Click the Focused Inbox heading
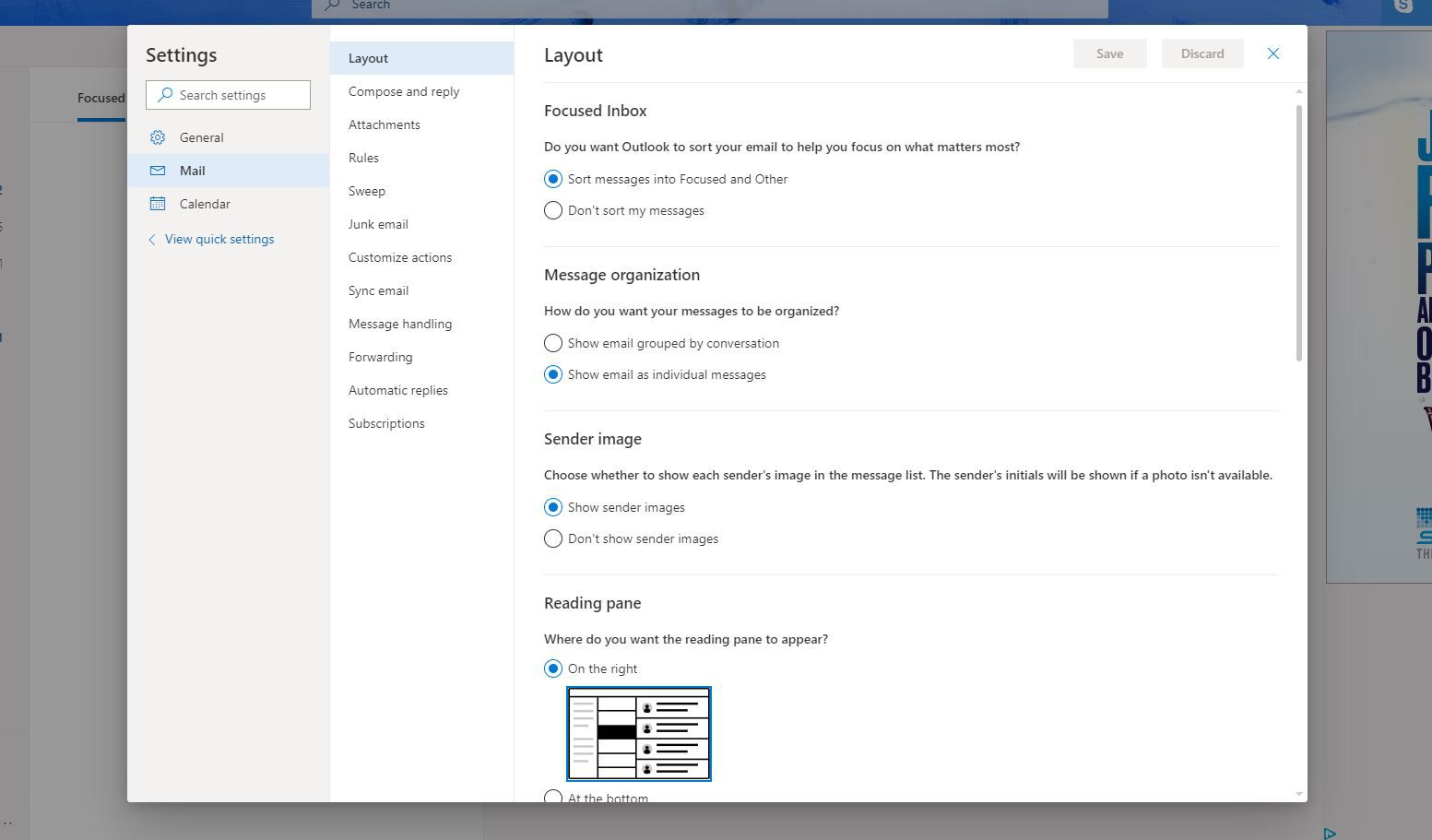The height and width of the screenshot is (840, 1432). [595, 111]
